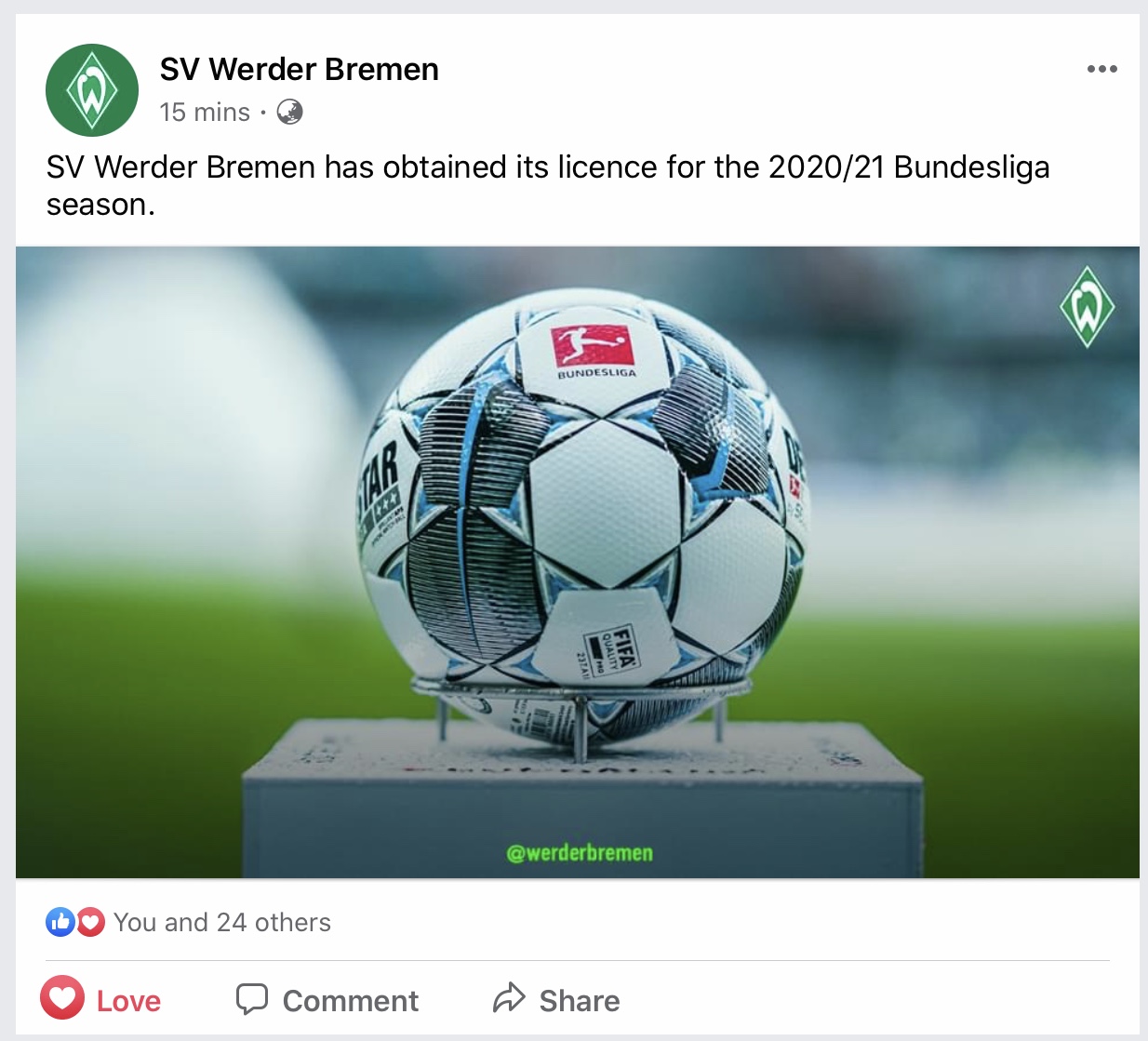Viewport: 1148px width, 1041px height.
Task: Click the blue thumbs-up reaction icon
Action: [60, 922]
